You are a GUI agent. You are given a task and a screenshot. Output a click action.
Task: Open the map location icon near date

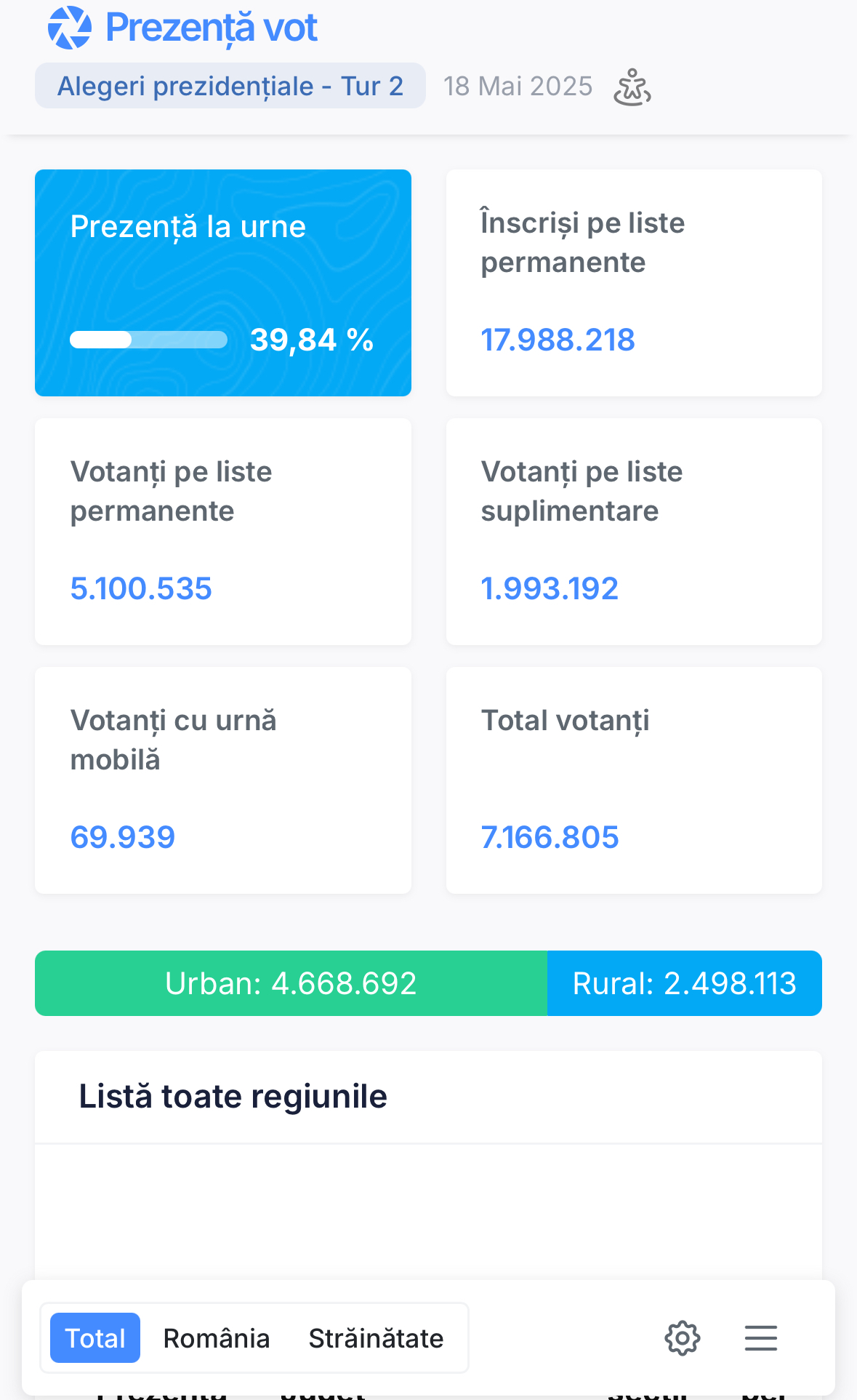click(632, 87)
